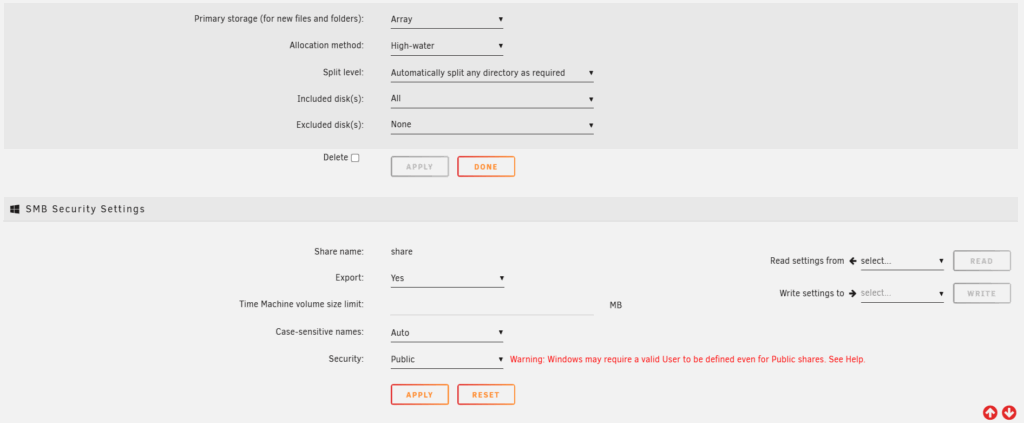Open the Security dropdown set to Public
This screenshot has height=423, width=1024.
pyautogui.click(x=447, y=359)
